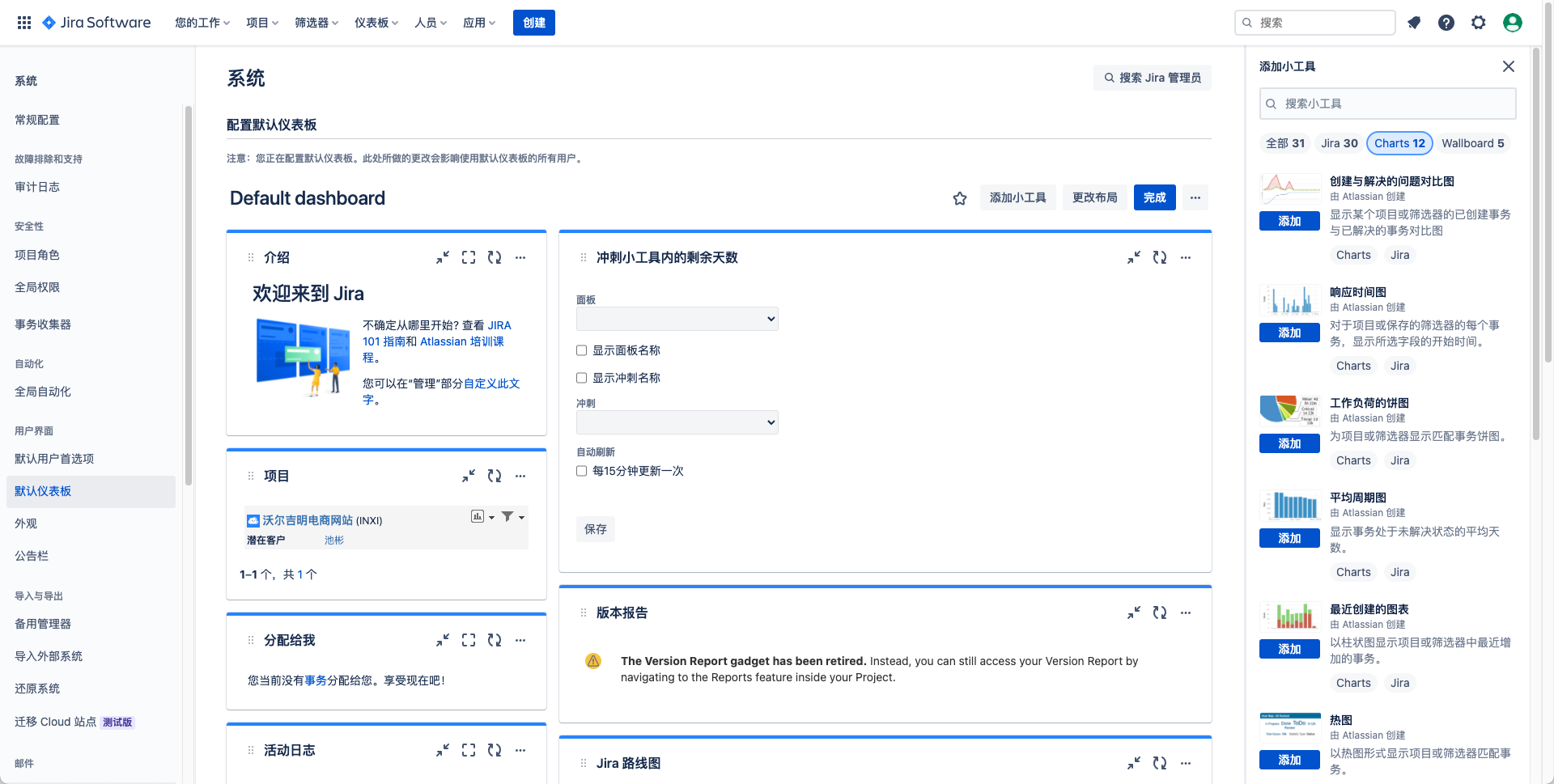Open the 冲刺 dropdown select
1554x784 pixels.
677,422
